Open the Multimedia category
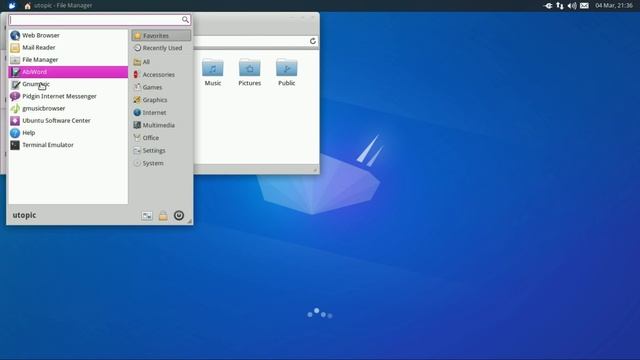 tap(161, 125)
